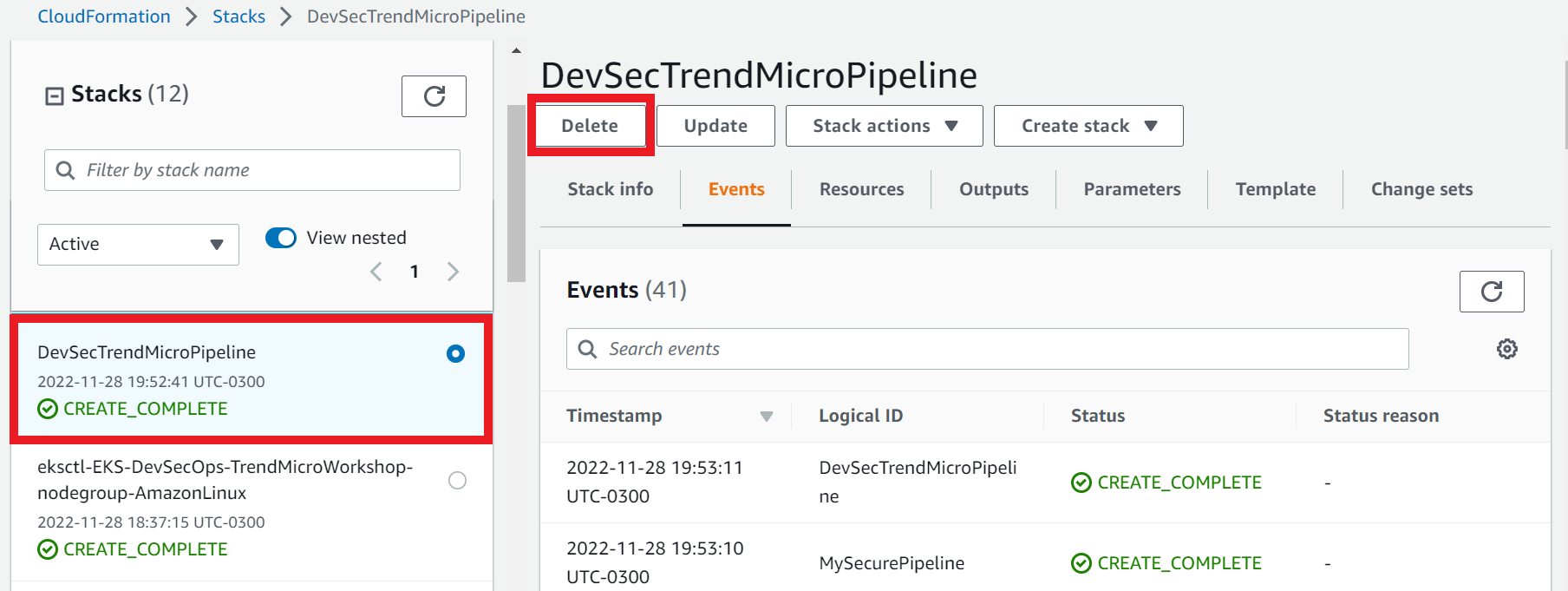The width and height of the screenshot is (1568, 591).
Task: Collapse the Stacks side panel
Action: 55,95
